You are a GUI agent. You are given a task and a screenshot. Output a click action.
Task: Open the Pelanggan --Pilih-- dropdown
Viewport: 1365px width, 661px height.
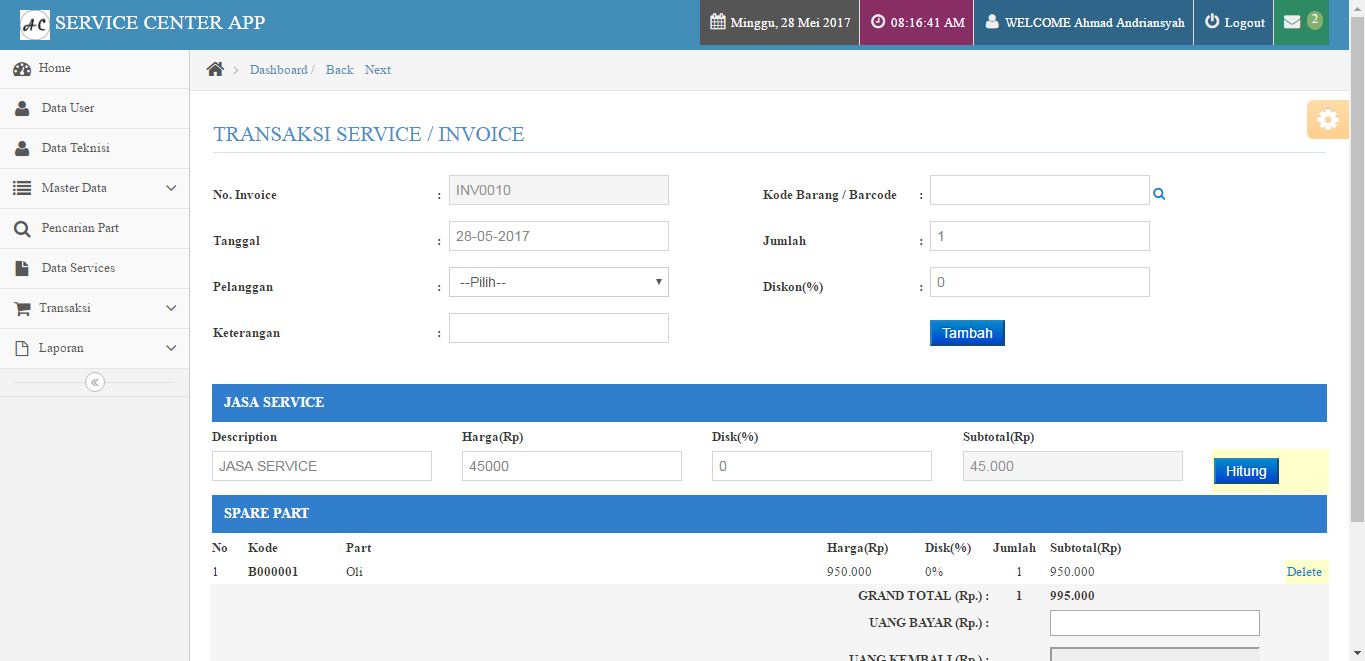click(558, 282)
